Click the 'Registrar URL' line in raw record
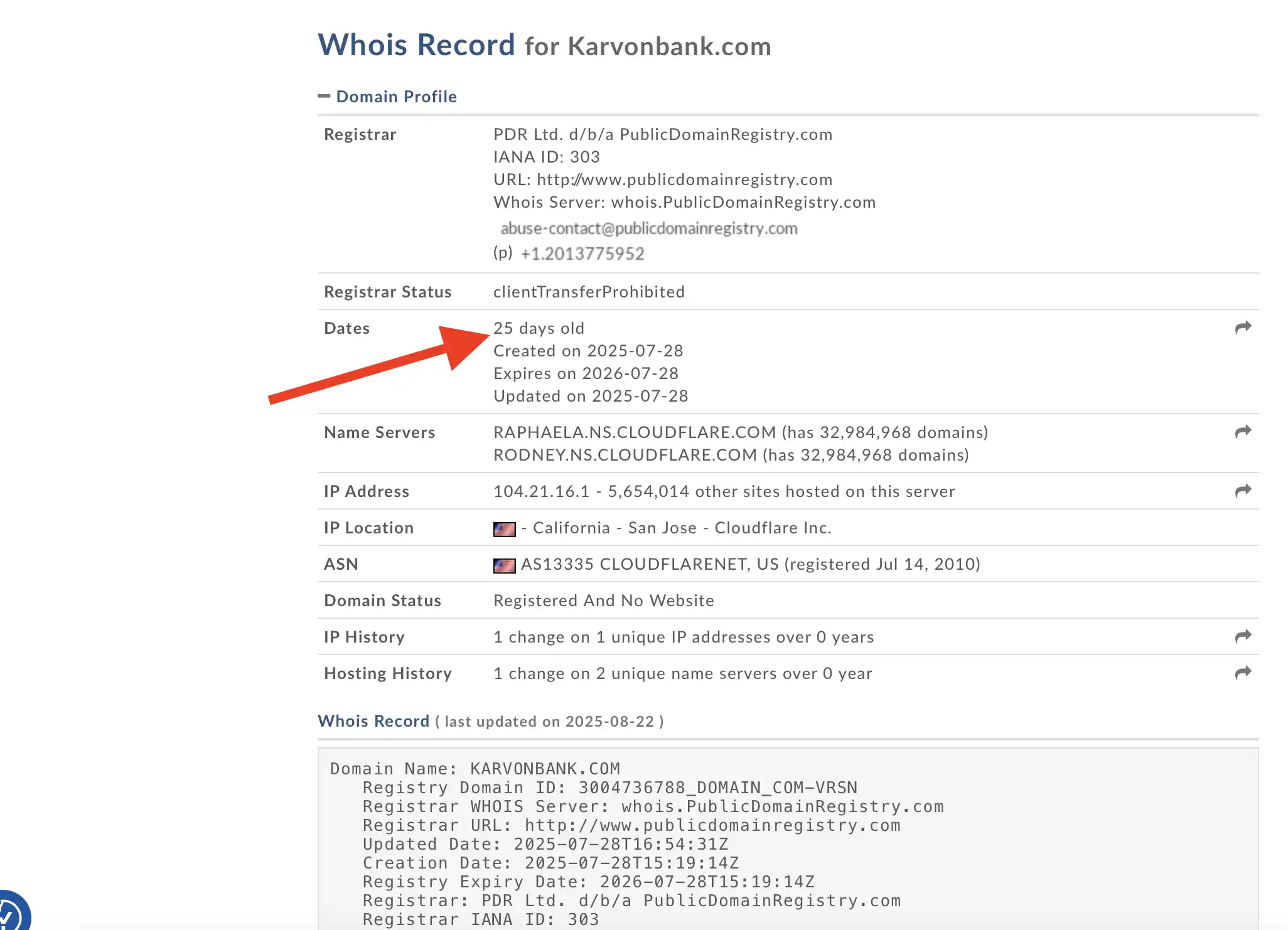This screenshot has height=930, width=1288. (631, 825)
